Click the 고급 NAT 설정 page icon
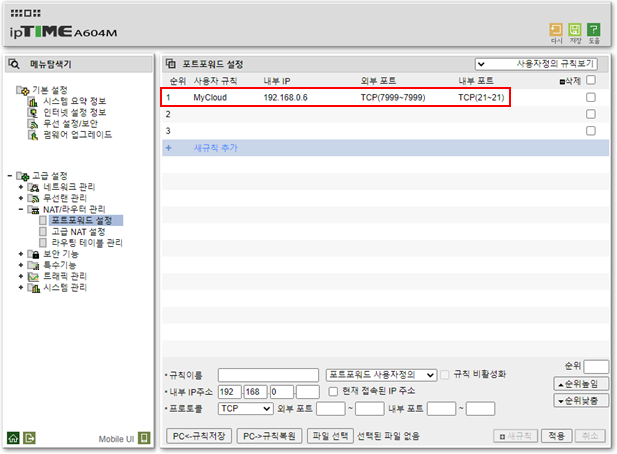 43,231
